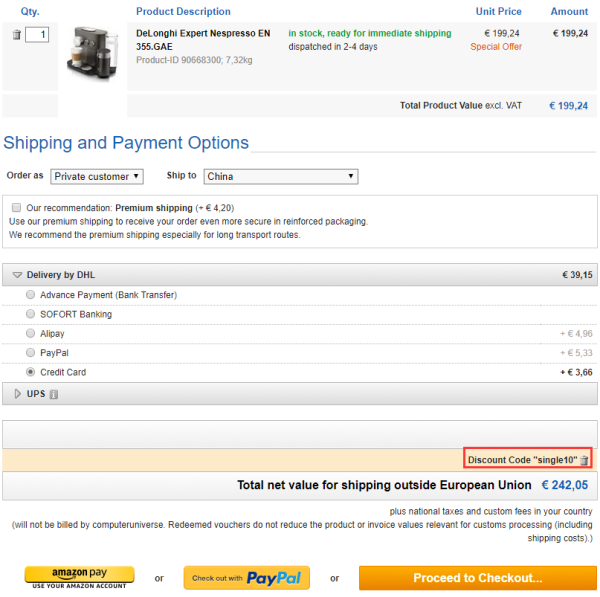Image resolution: width=600 pixels, height=597 pixels.
Task: Click the Qty. column header
Action: (30, 11)
